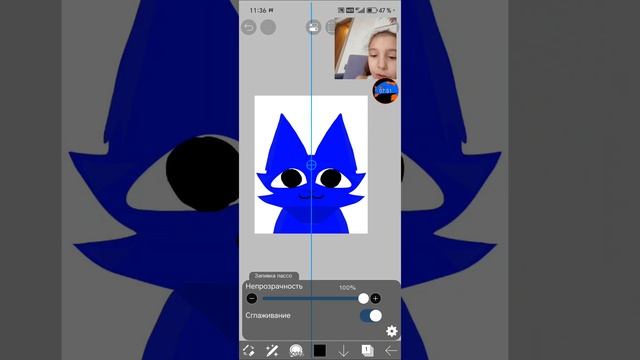The image size is (640, 360).
Task: Click the opacity slider handle
Action: coord(363,298)
